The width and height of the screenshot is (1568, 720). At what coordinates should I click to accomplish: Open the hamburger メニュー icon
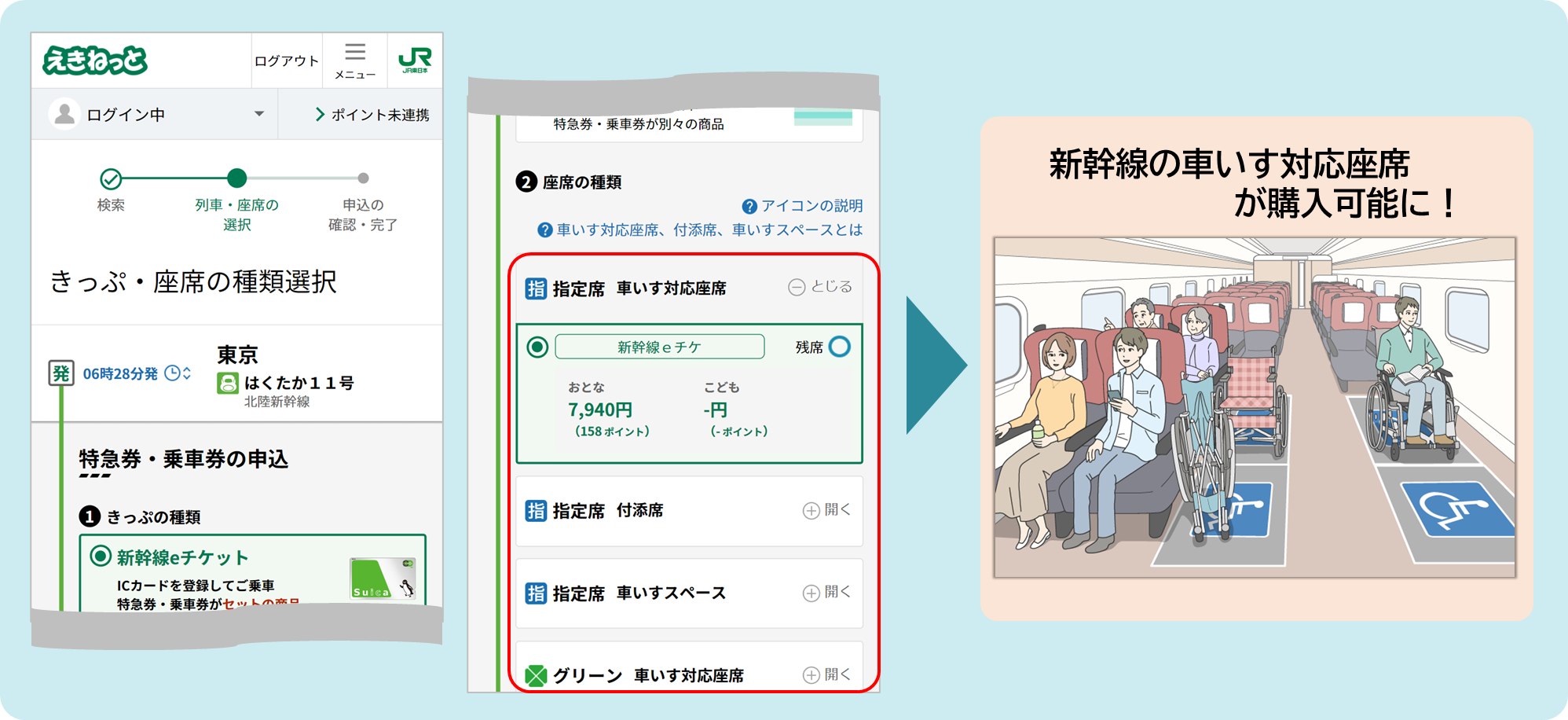click(x=355, y=61)
